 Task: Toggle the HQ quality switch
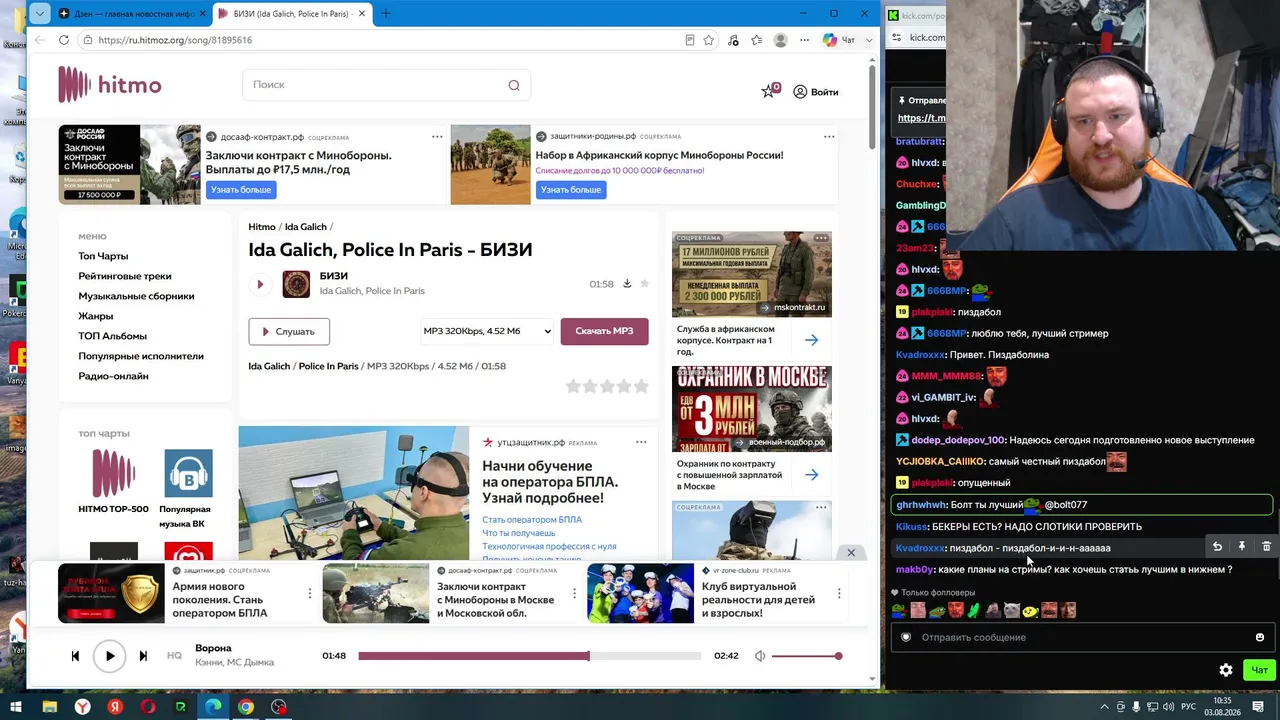[174, 656]
